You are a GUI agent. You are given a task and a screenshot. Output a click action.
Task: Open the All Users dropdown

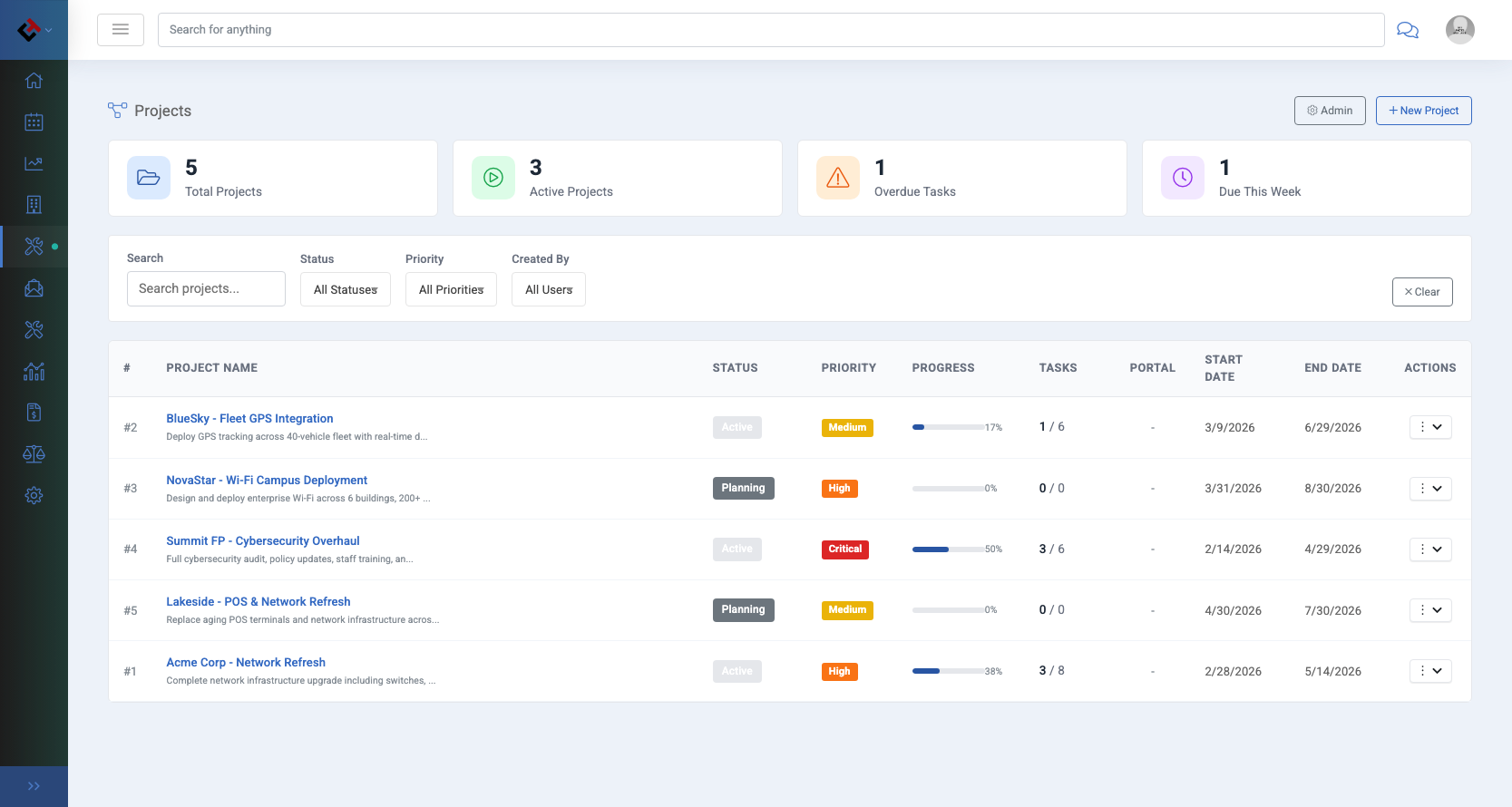pyautogui.click(x=549, y=289)
